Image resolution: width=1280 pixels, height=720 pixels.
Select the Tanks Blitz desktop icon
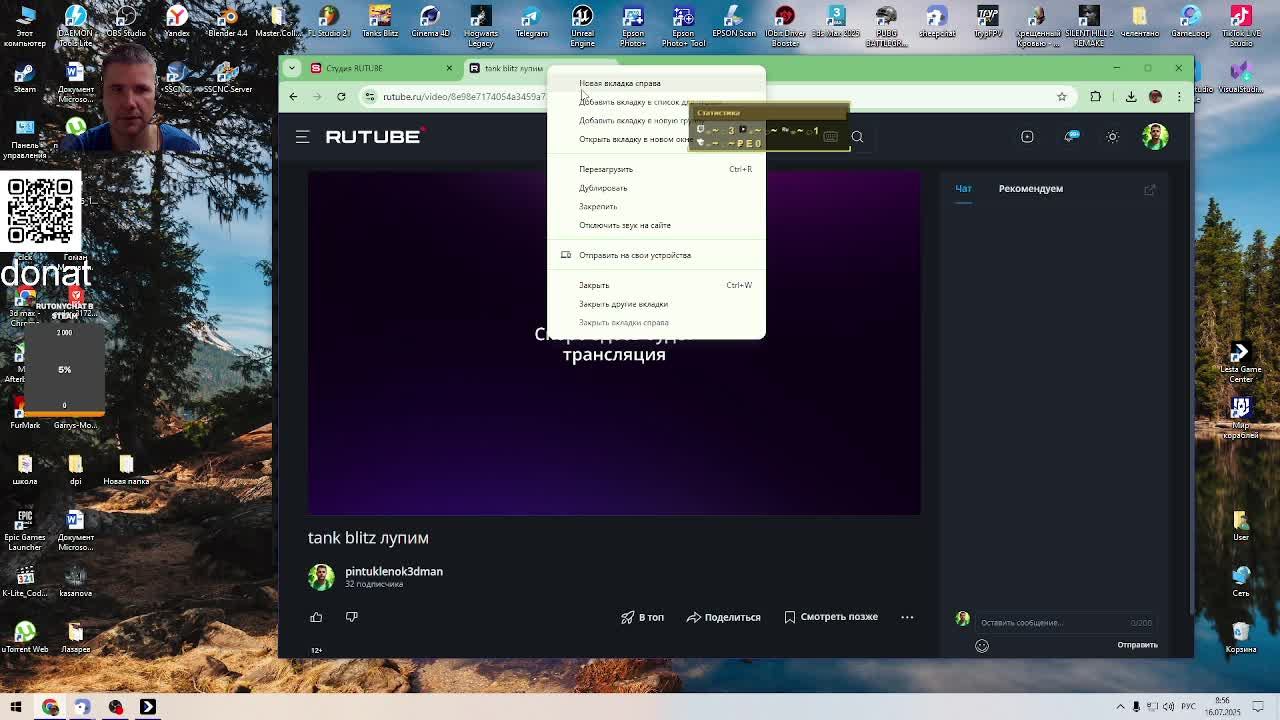click(380, 23)
